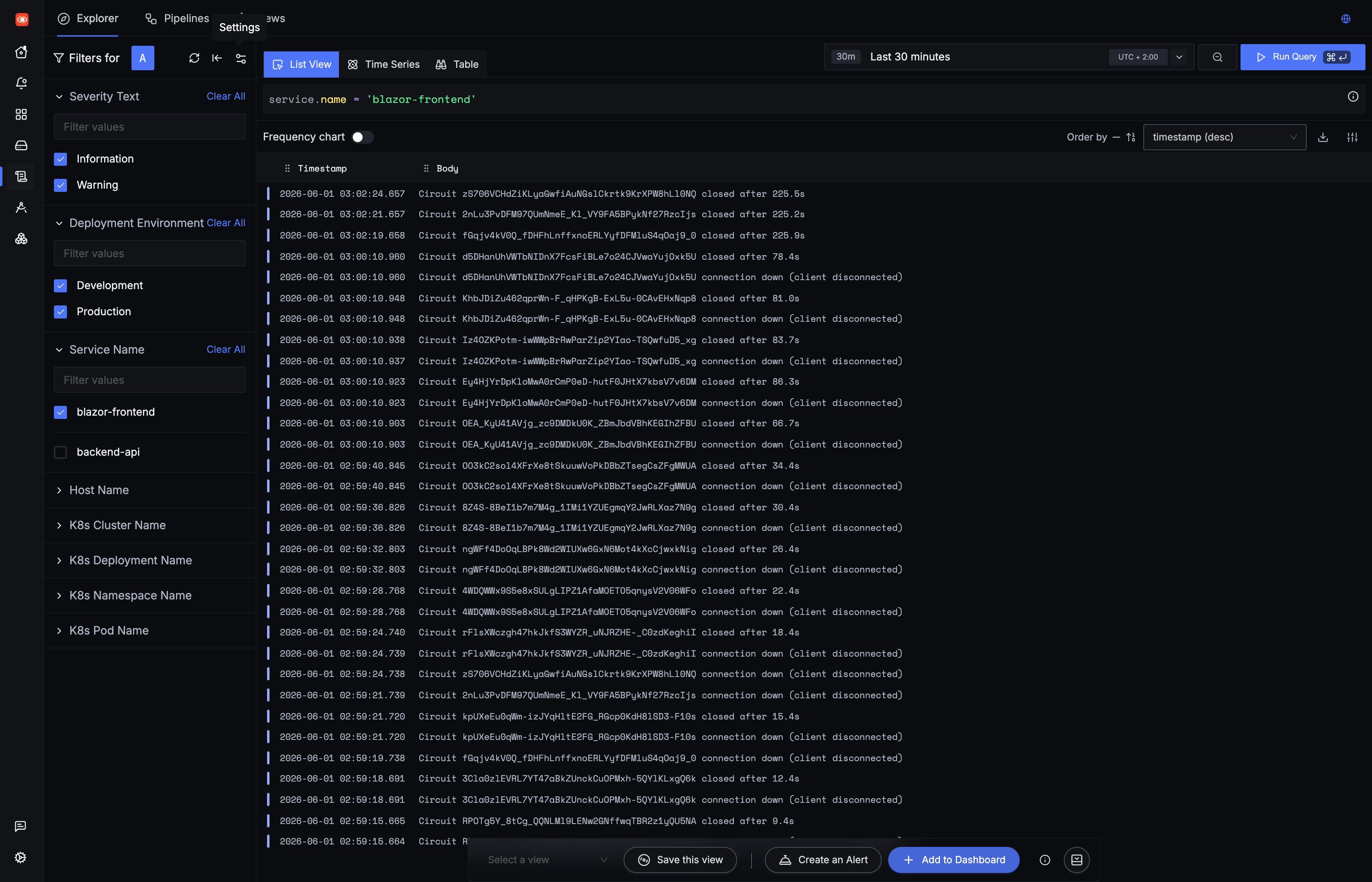This screenshot has height=882, width=1372.
Task: Clear all Deployment Environment filters
Action: [226, 223]
